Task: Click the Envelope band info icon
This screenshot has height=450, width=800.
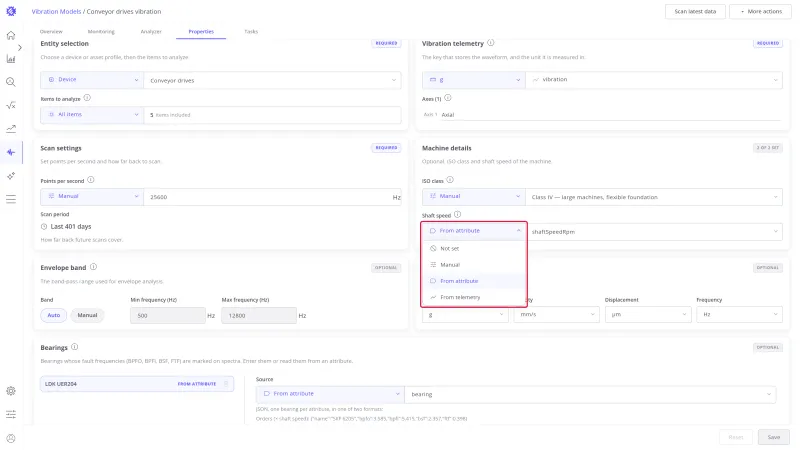Action: [x=93, y=267]
